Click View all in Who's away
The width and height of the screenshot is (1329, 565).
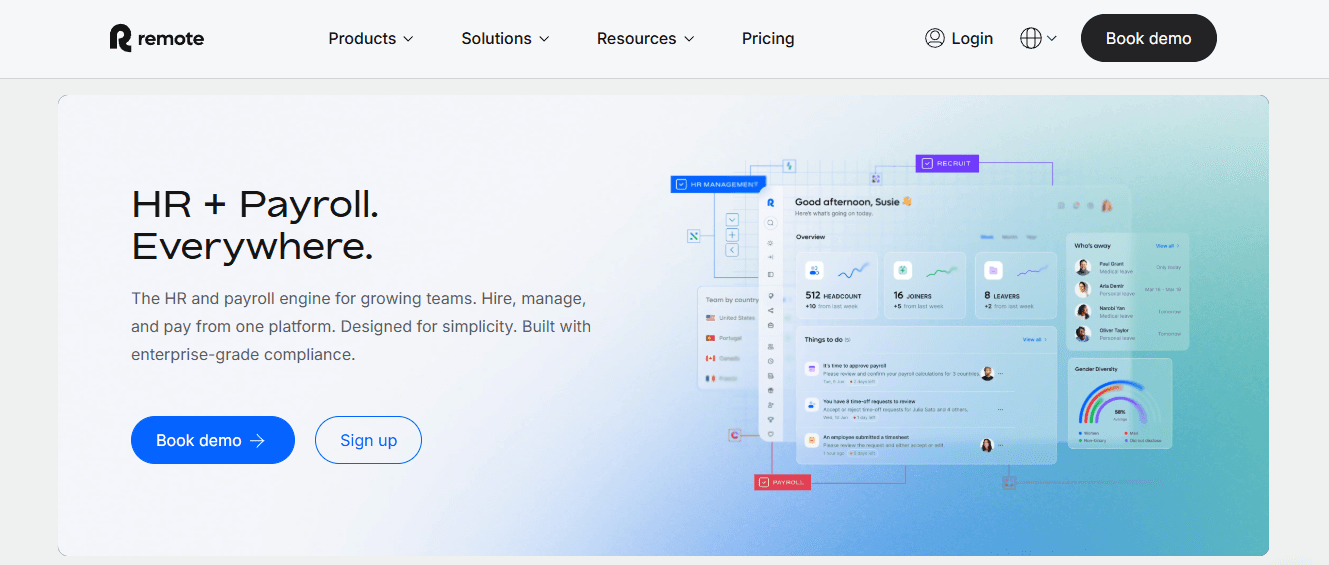[1167, 245]
